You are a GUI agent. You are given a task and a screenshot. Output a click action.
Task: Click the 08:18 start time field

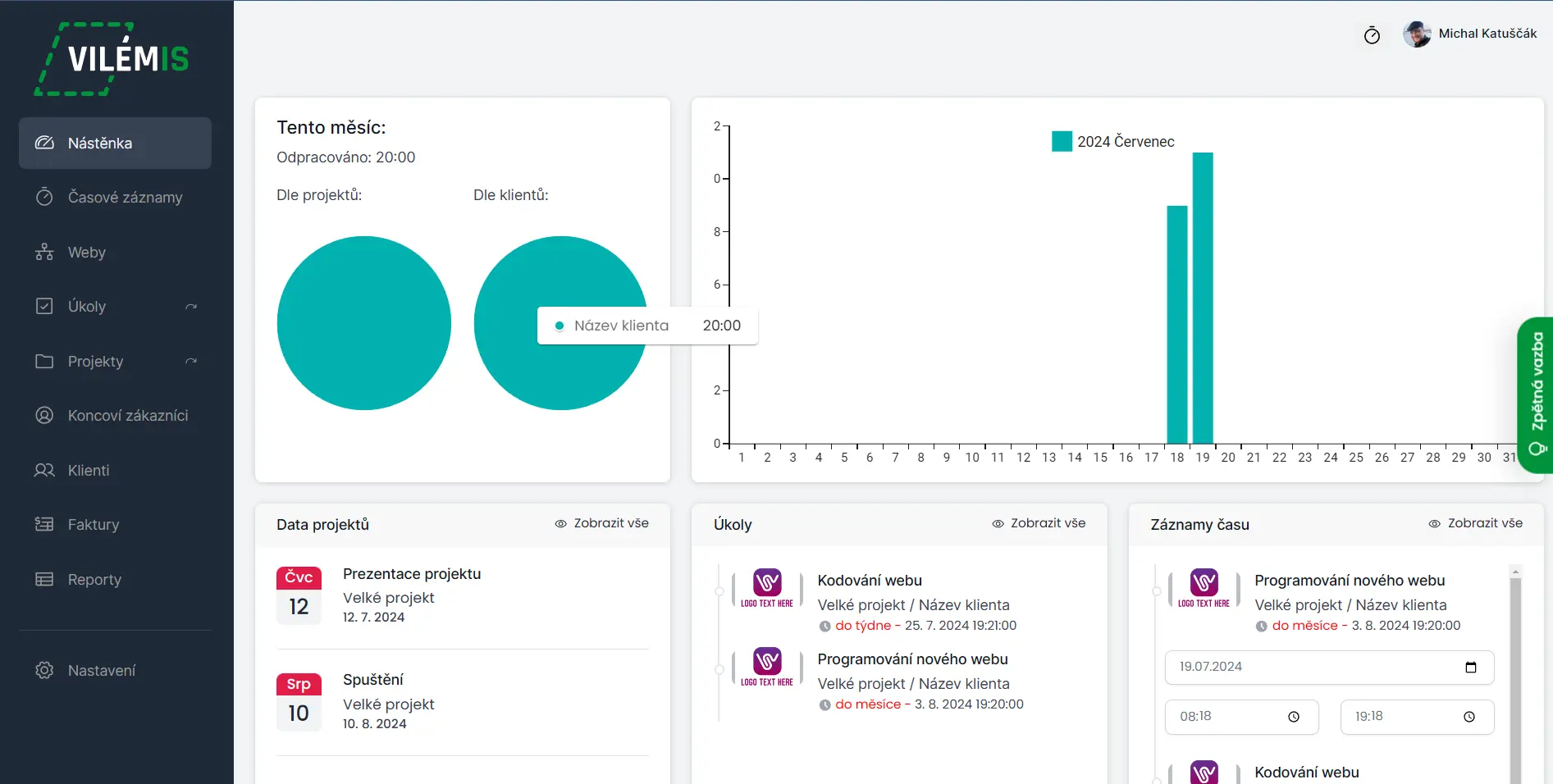1241,717
